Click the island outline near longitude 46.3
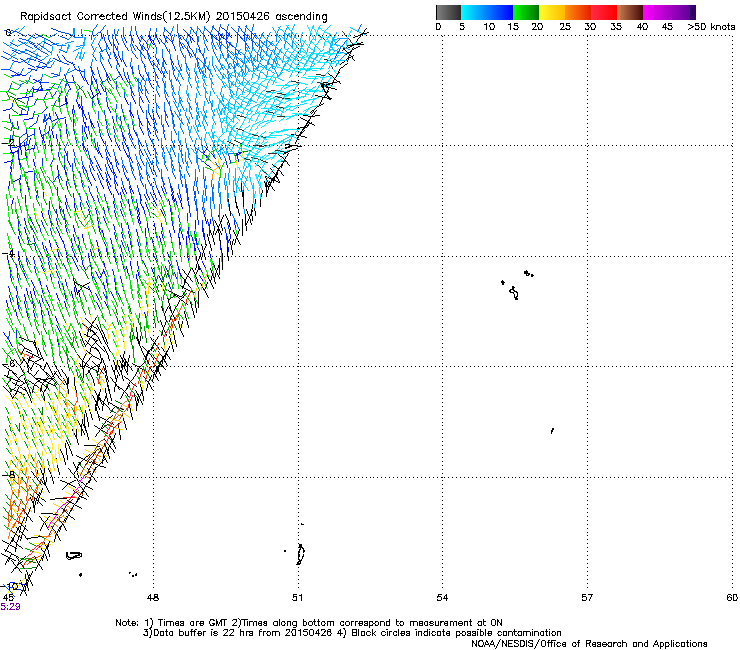 (74, 556)
